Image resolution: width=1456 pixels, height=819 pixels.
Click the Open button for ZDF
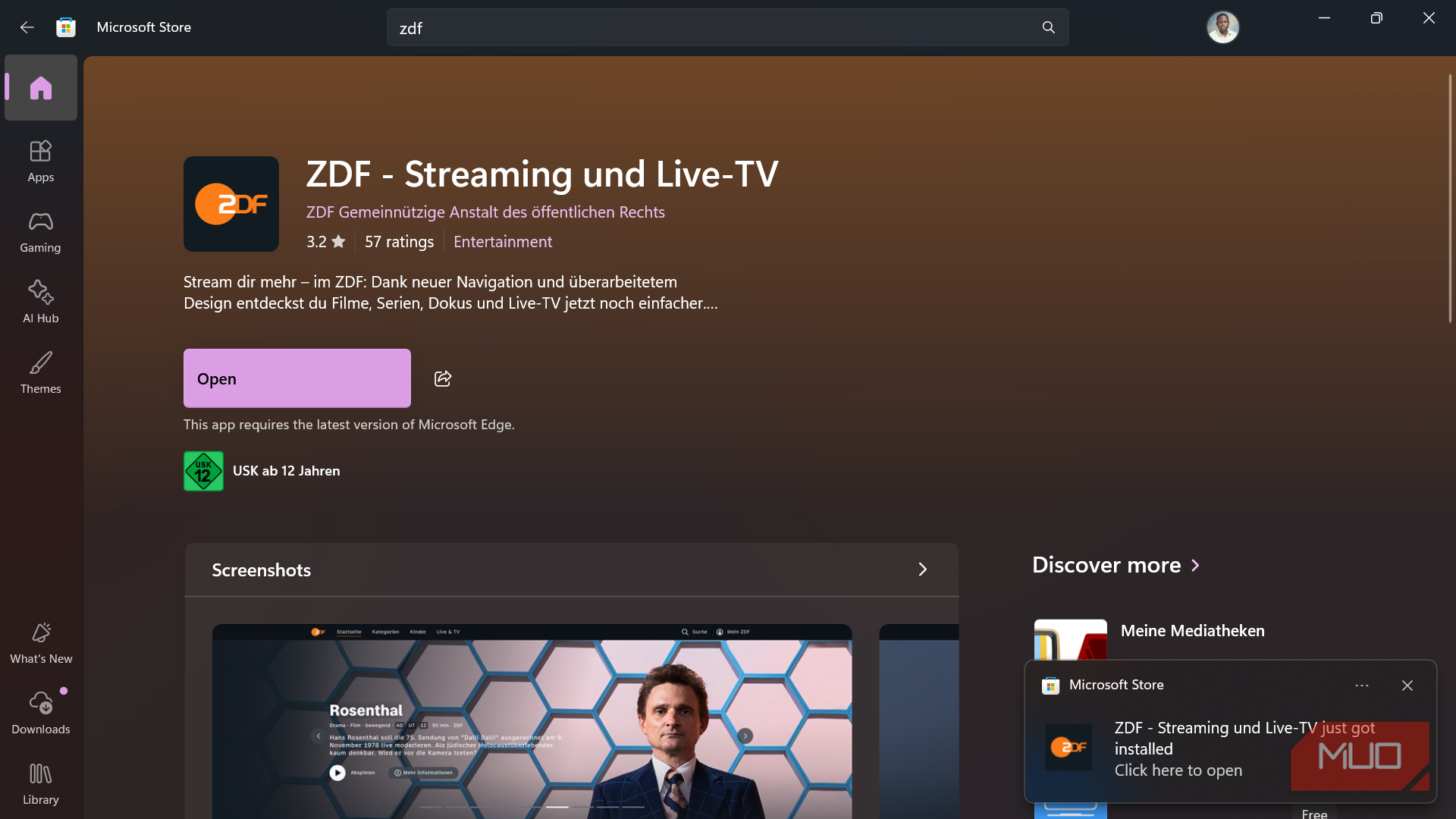pos(297,378)
